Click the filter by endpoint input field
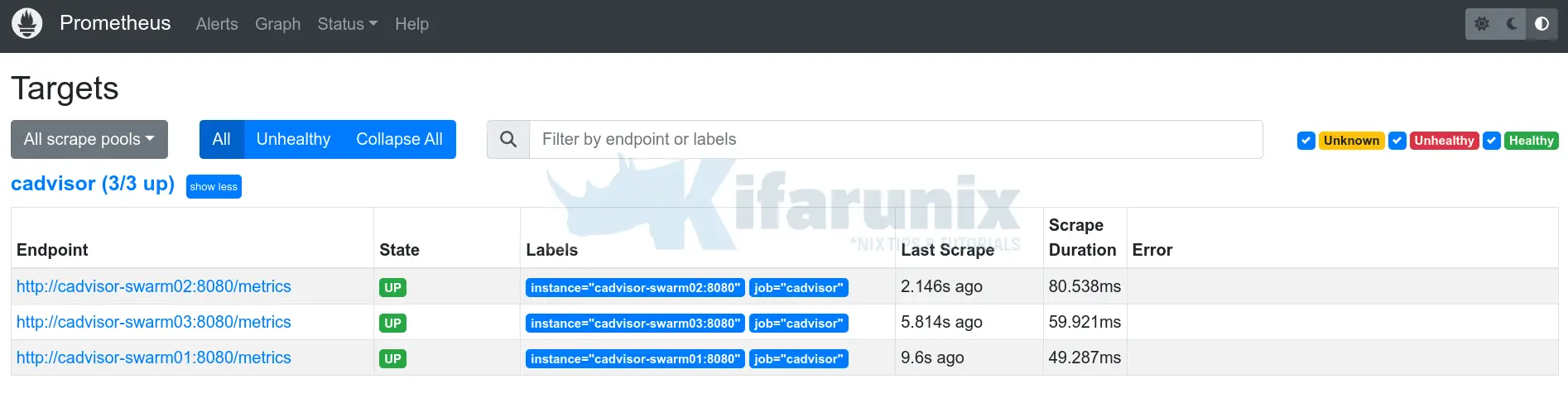The image size is (1568, 403). coord(896,140)
